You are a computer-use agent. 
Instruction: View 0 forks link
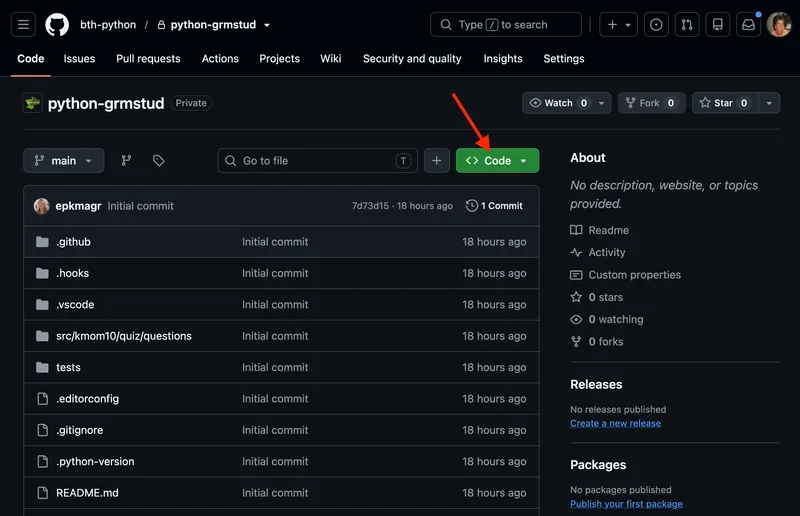tap(596, 342)
